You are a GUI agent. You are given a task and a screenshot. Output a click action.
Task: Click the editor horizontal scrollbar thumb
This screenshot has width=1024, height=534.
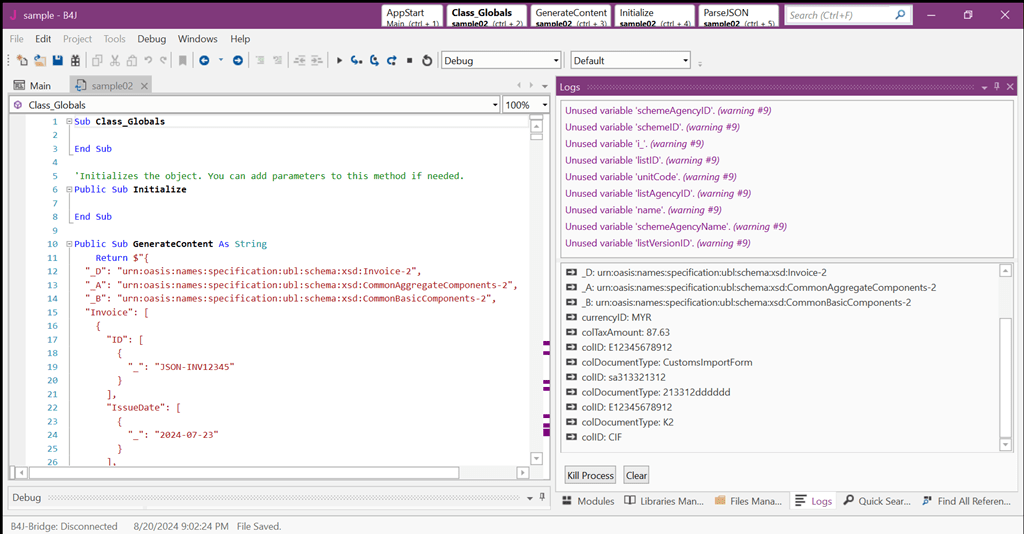(244, 472)
